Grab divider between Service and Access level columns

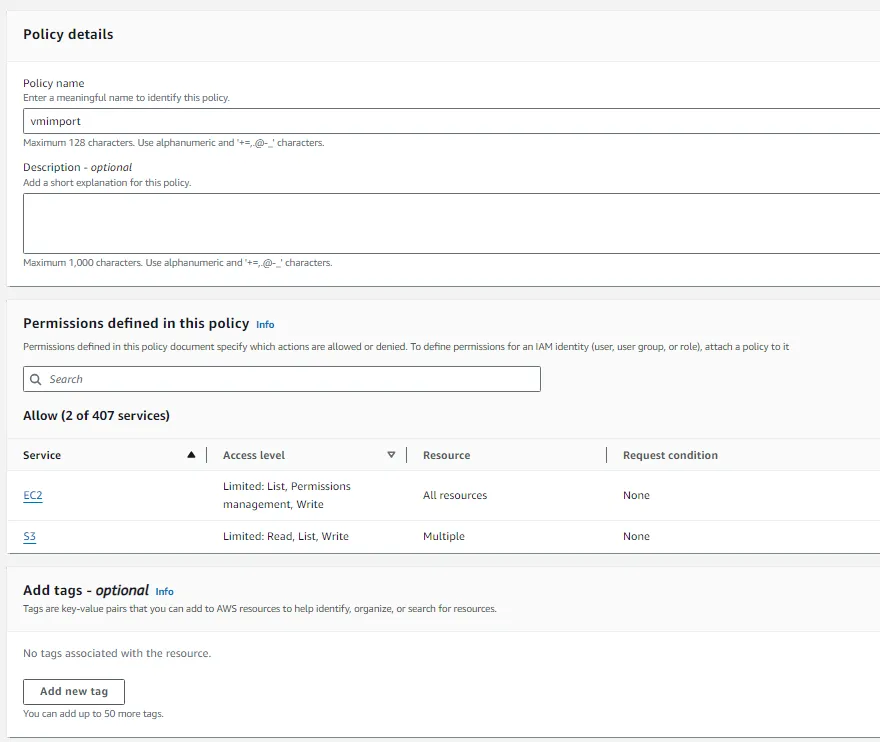[x=207, y=455]
